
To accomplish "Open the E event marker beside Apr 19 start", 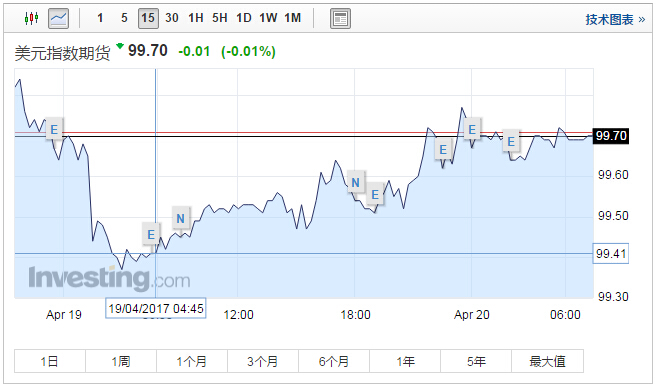I will coord(54,129).
